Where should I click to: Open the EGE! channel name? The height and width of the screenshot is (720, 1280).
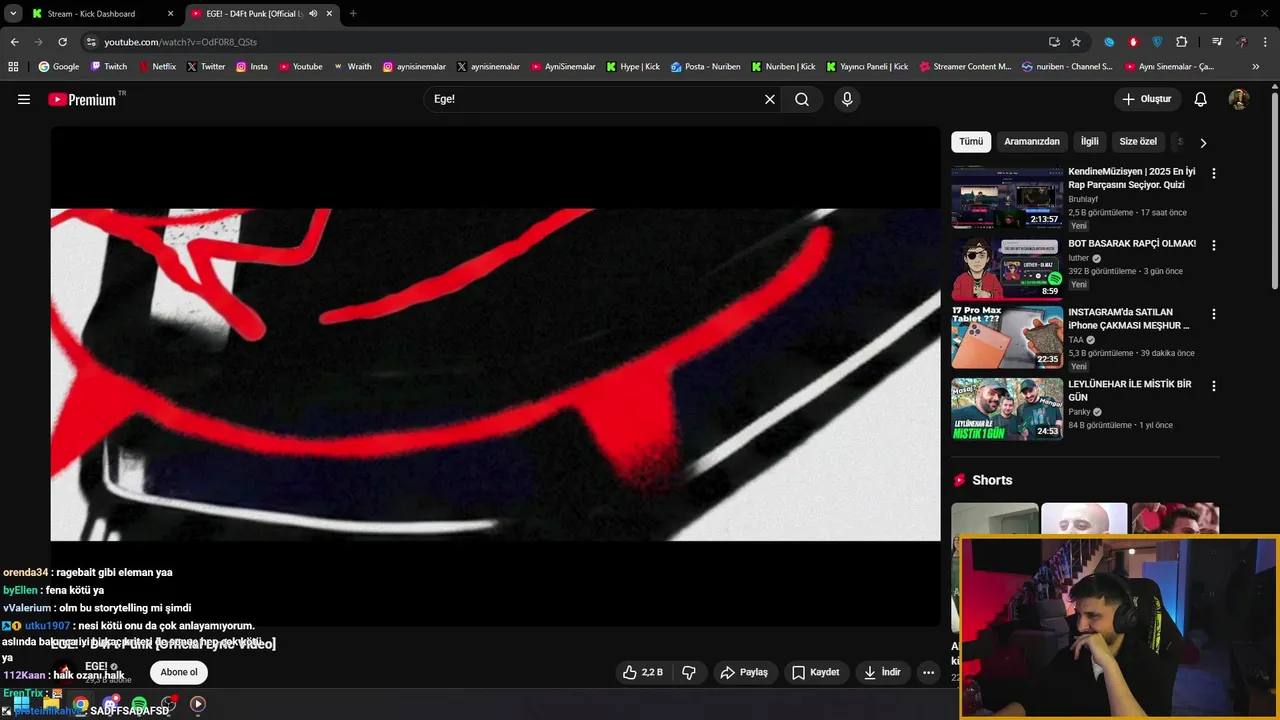pyautogui.click(x=96, y=666)
